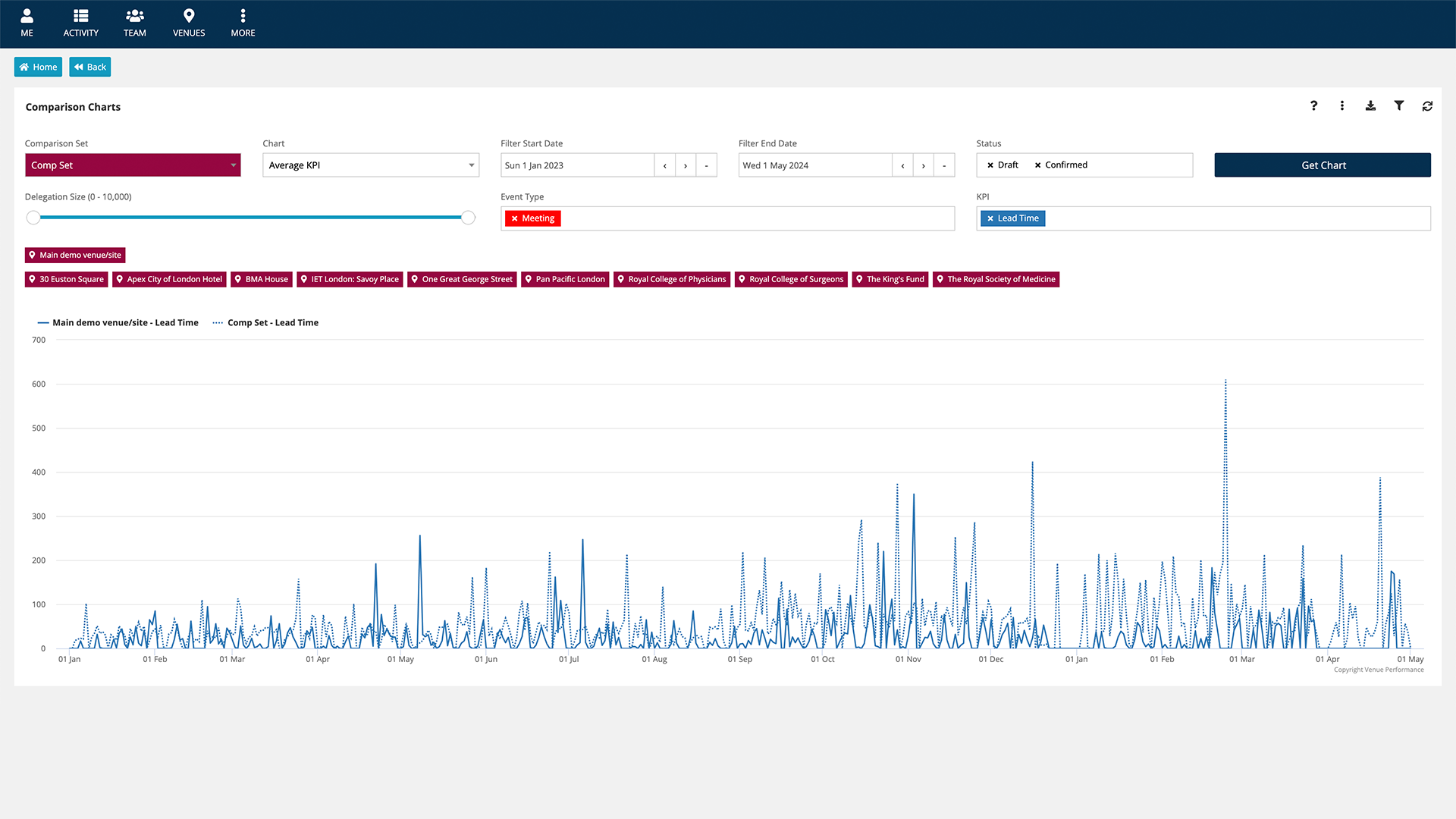Refresh the comparison chart with the reload icon
Viewport: 1456px width, 819px height.
tap(1427, 106)
